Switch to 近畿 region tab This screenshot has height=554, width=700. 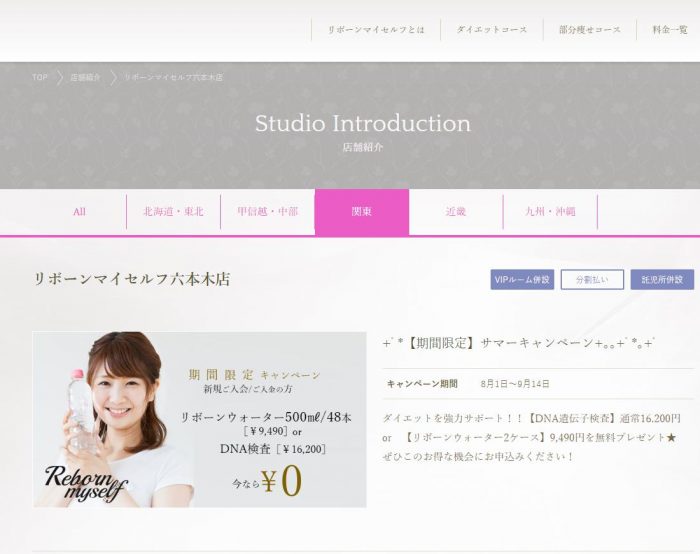pos(456,212)
